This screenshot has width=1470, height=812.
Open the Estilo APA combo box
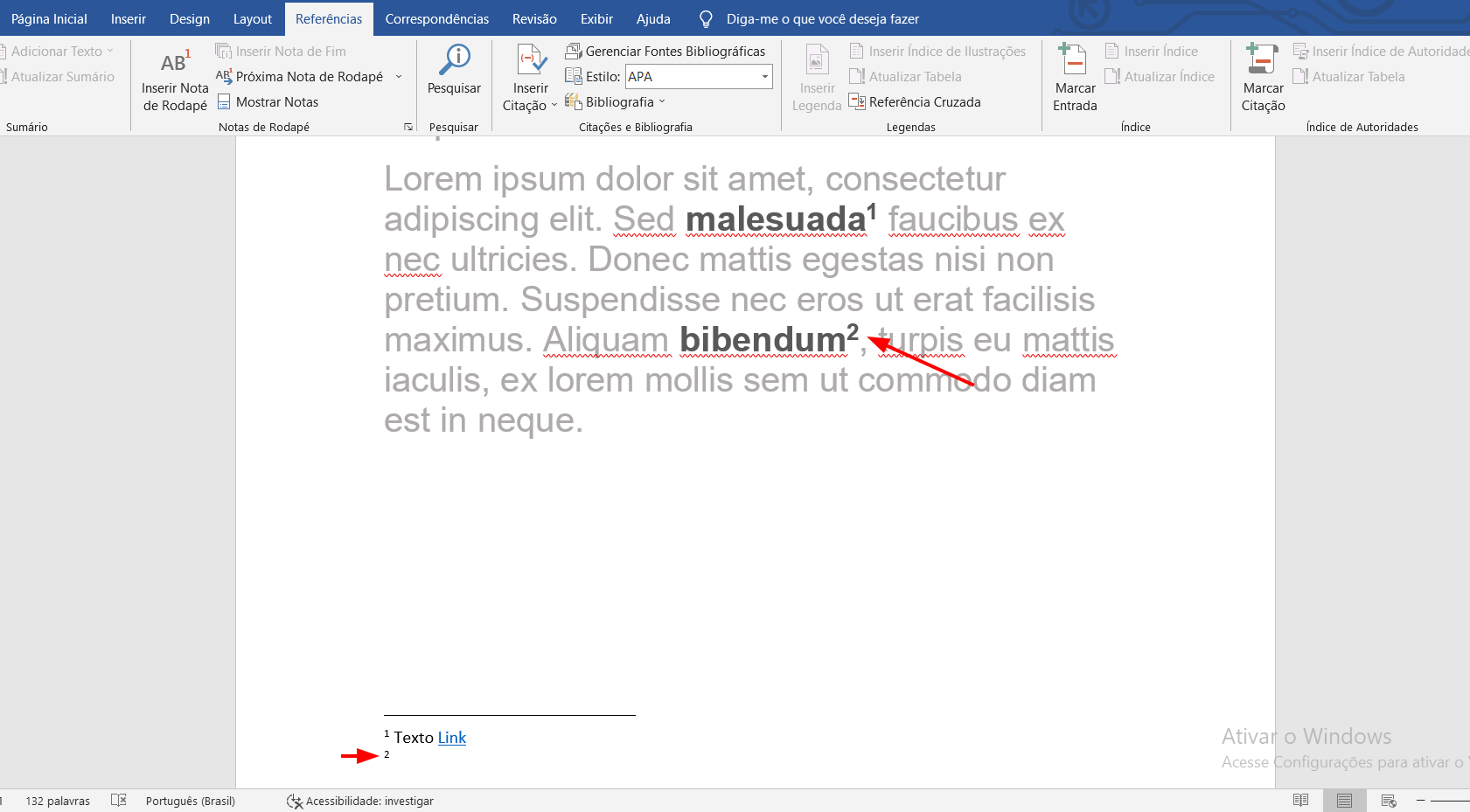[x=699, y=77]
